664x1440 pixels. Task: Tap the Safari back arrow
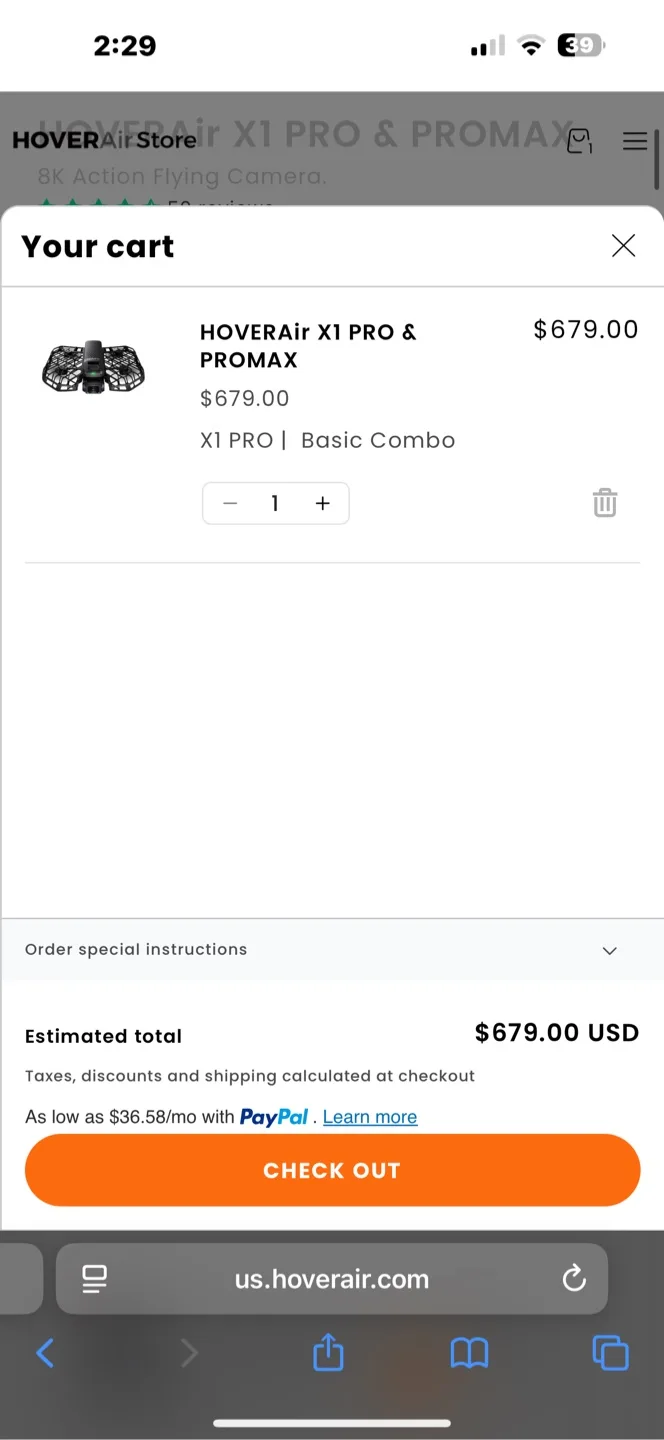pyautogui.click(x=45, y=1353)
